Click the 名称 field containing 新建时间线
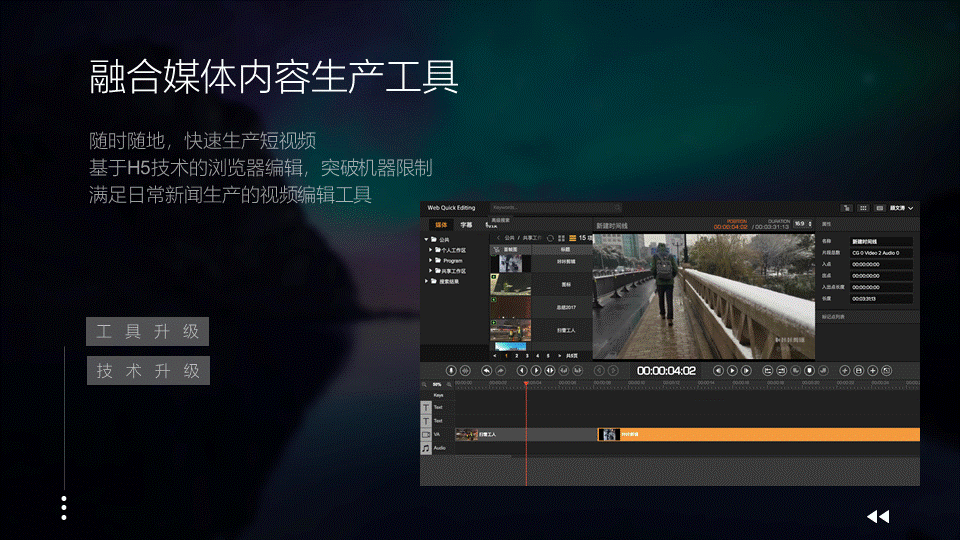The height and width of the screenshot is (540, 960). coord(881,241)
